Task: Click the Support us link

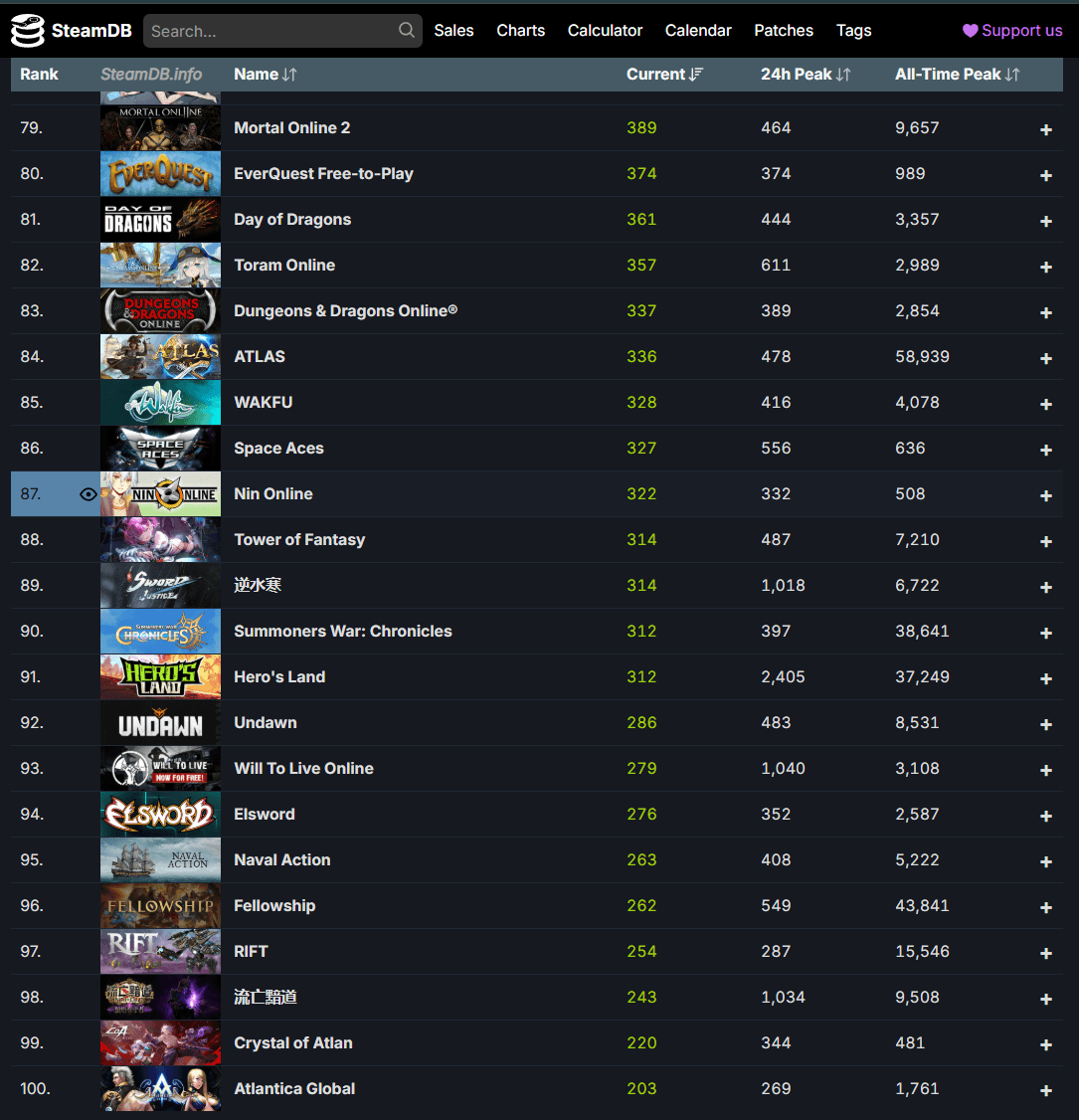Action: 1012,31
